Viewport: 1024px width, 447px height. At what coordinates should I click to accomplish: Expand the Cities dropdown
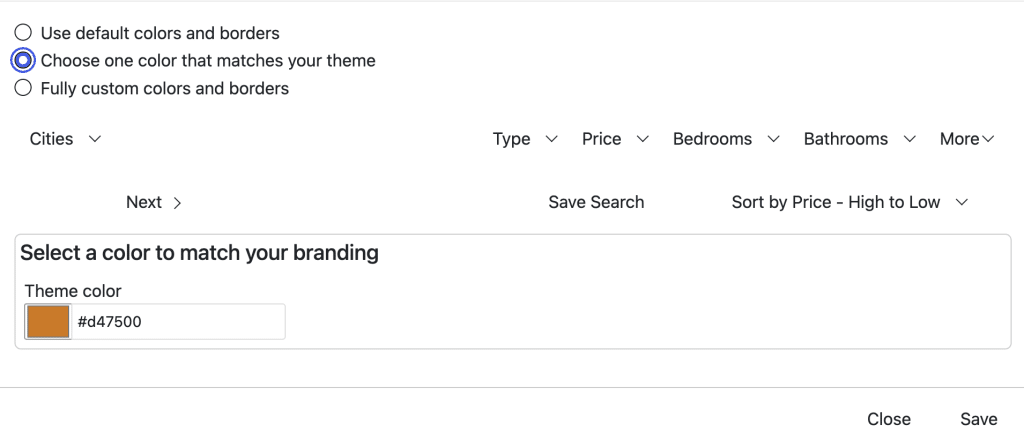tap(65, 139)
